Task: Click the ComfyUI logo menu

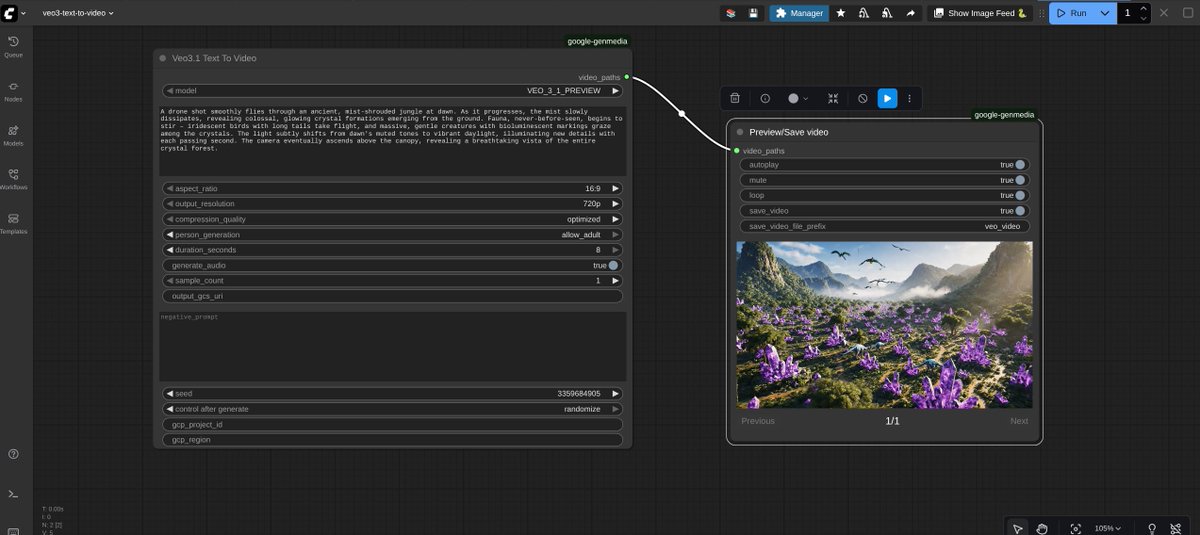Action: coord(13,13)
